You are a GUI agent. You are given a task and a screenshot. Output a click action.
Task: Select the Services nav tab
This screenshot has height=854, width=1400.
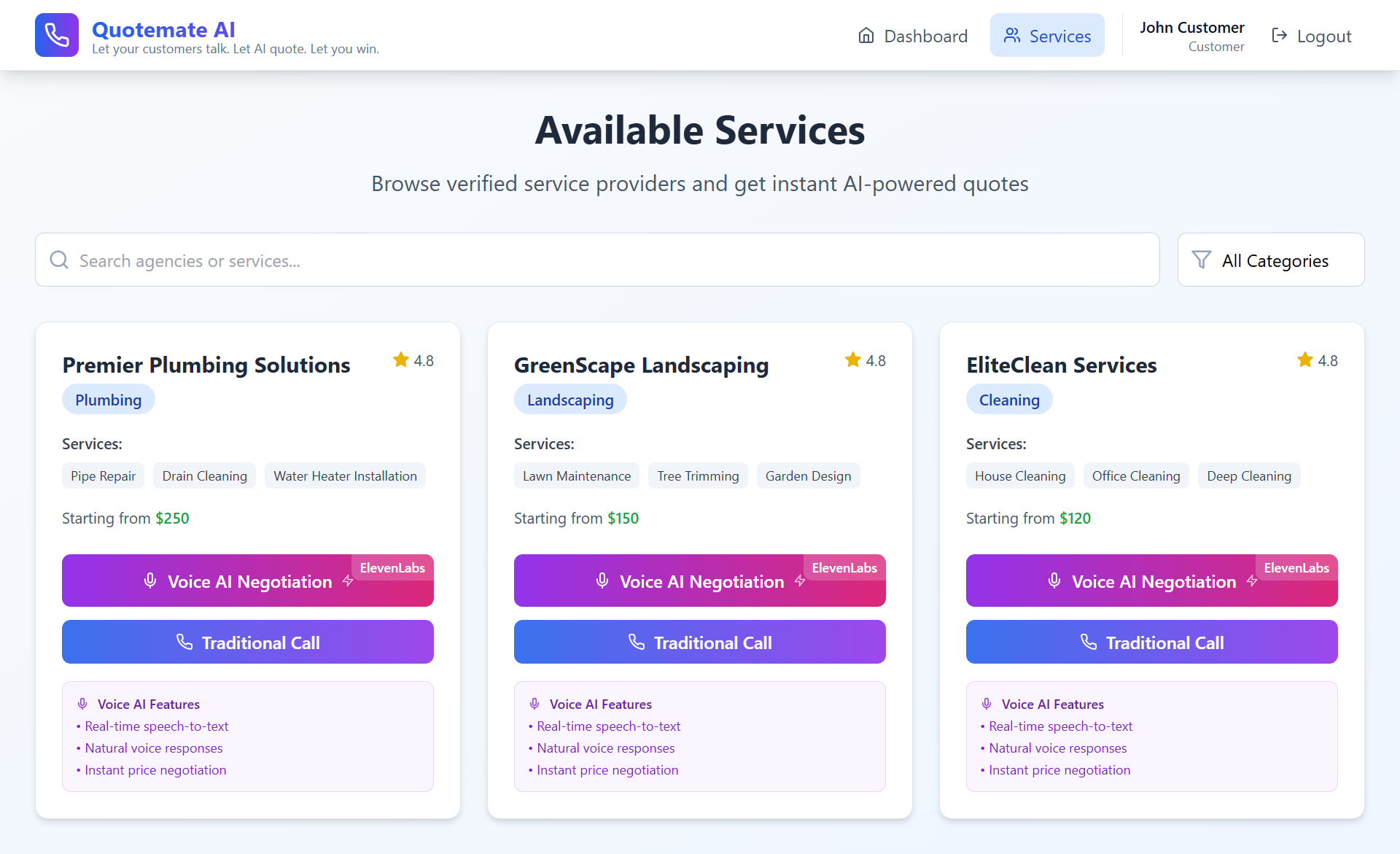(x=1046, y=36)
